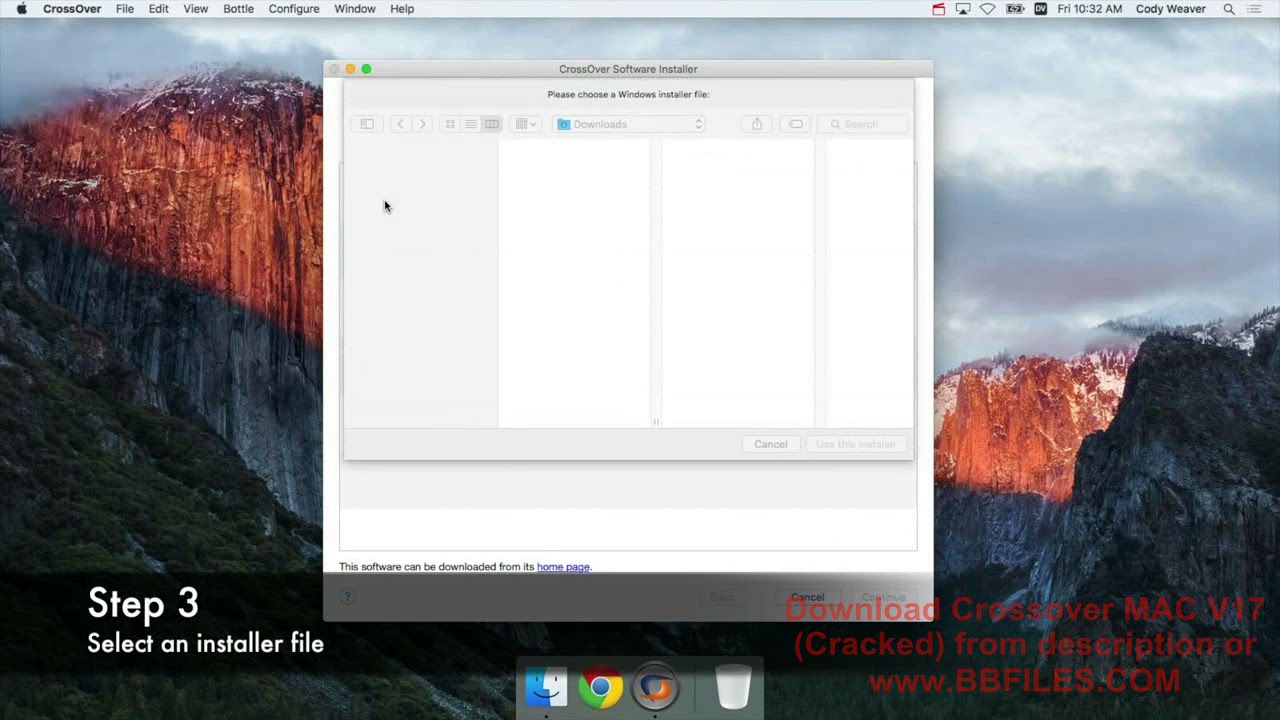Open the File menu
Screen dimensions: 1280x720
(125, 9)
